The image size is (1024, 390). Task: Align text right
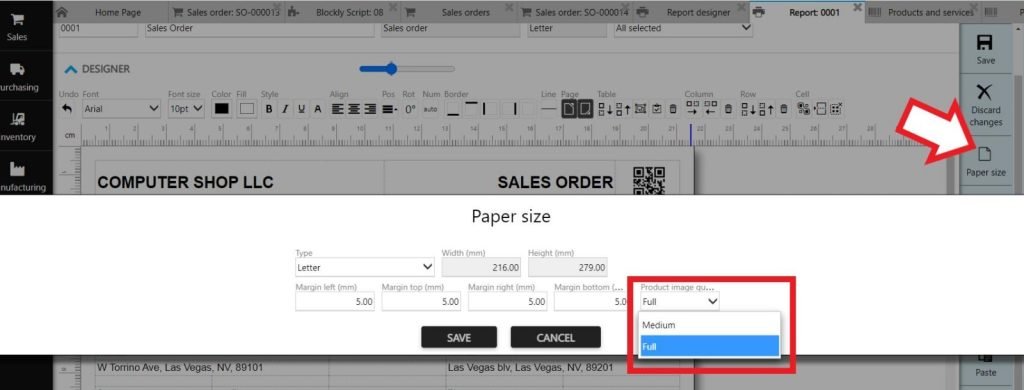point(370,109)
